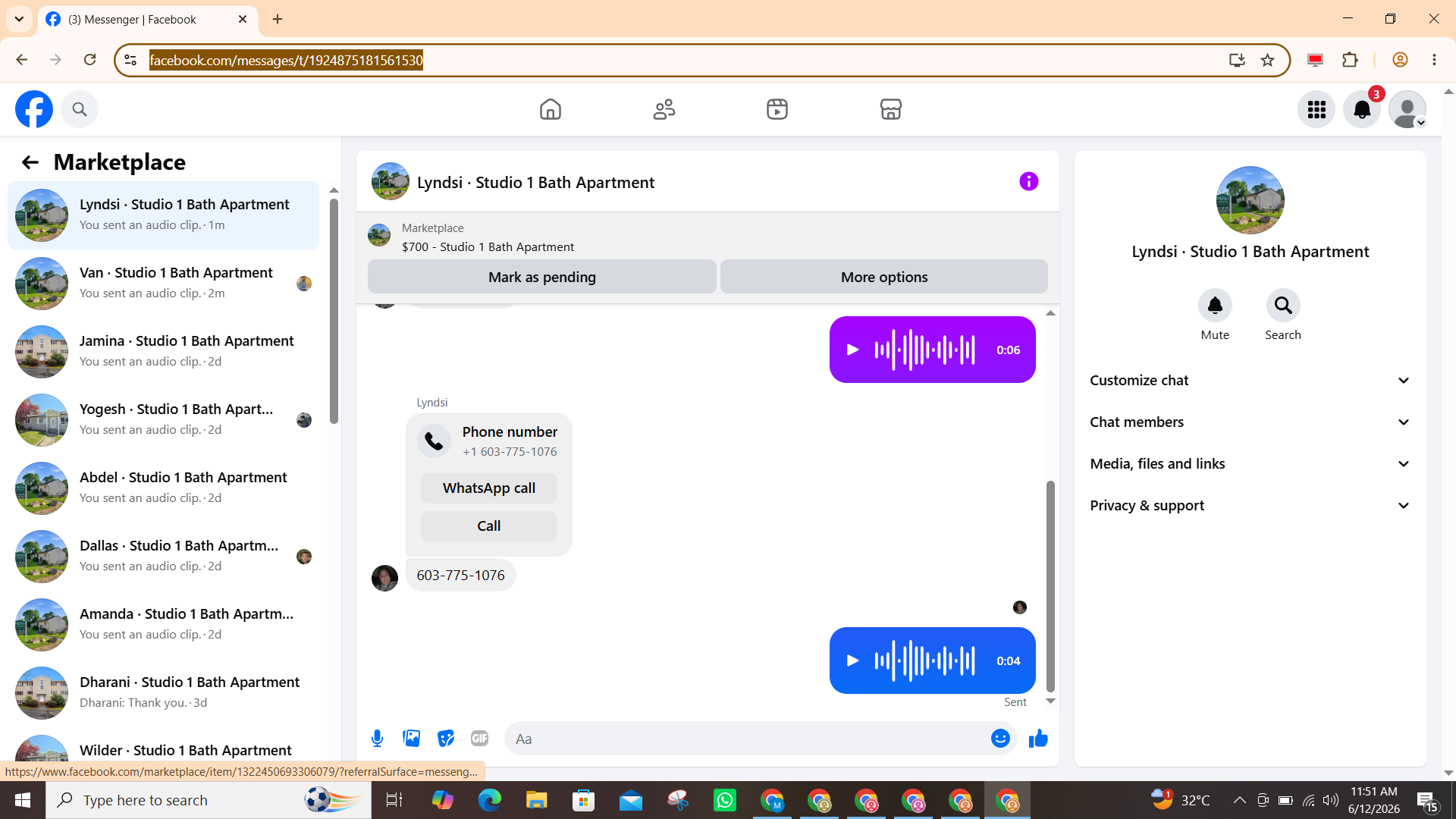Open Microsoft Edge from the taskbar
Image resolution: width=1456 pixels, height=819 pixels.
(x=490, y=800)
